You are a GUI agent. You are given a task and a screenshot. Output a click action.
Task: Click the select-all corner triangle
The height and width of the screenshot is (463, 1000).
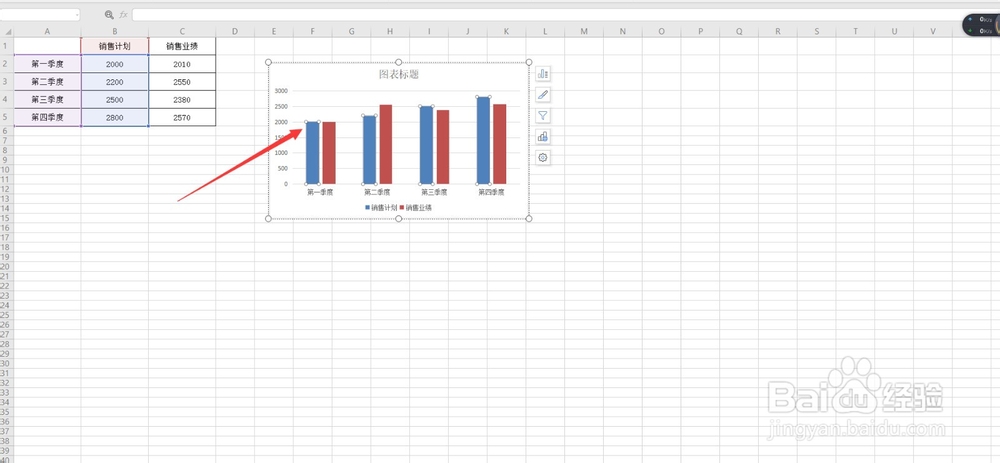[7, 31]
